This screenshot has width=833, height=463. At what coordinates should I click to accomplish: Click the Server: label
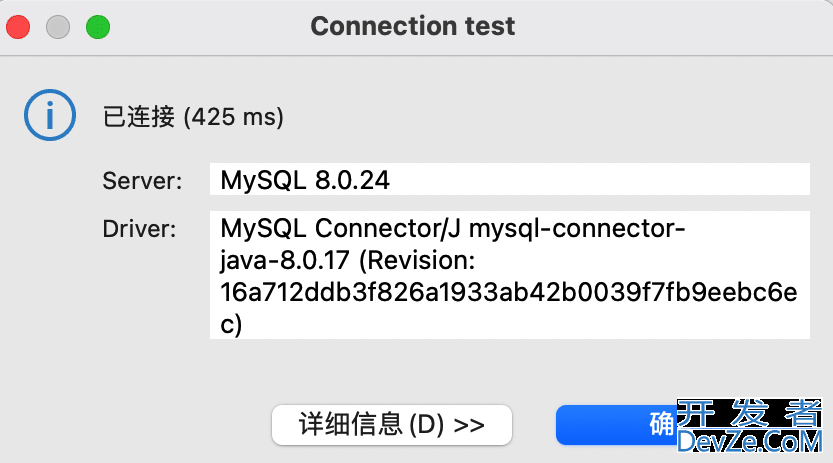click(142, 181)
